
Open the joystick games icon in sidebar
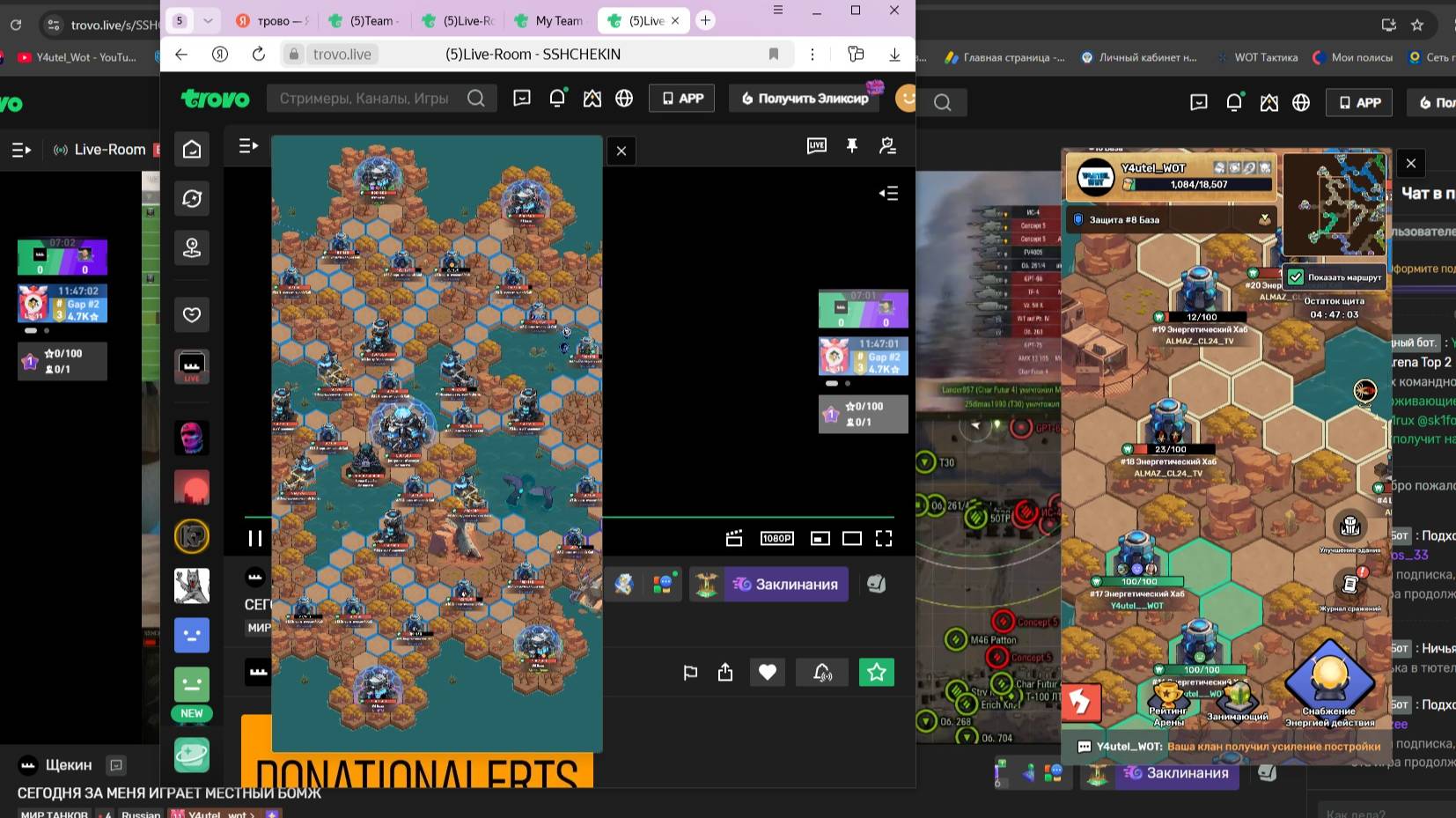click(x=192, y=248)
